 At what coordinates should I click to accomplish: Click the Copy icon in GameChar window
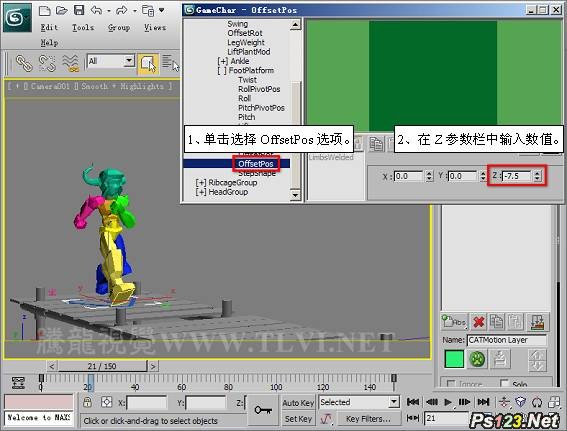pos(376,144)
